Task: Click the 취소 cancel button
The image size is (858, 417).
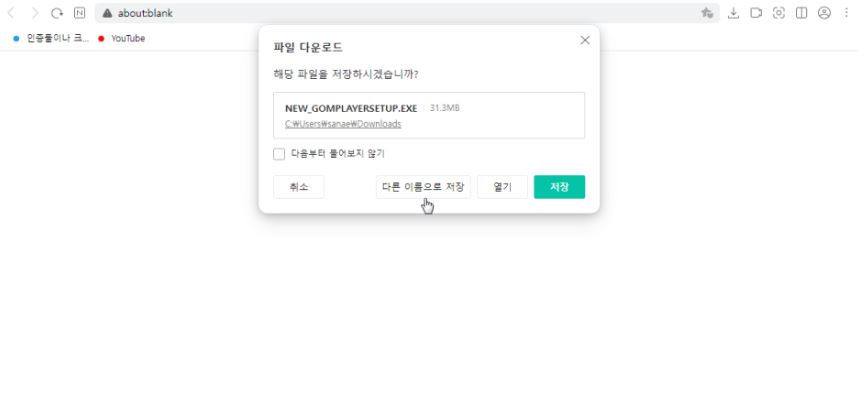Action: tap(299, 187)
